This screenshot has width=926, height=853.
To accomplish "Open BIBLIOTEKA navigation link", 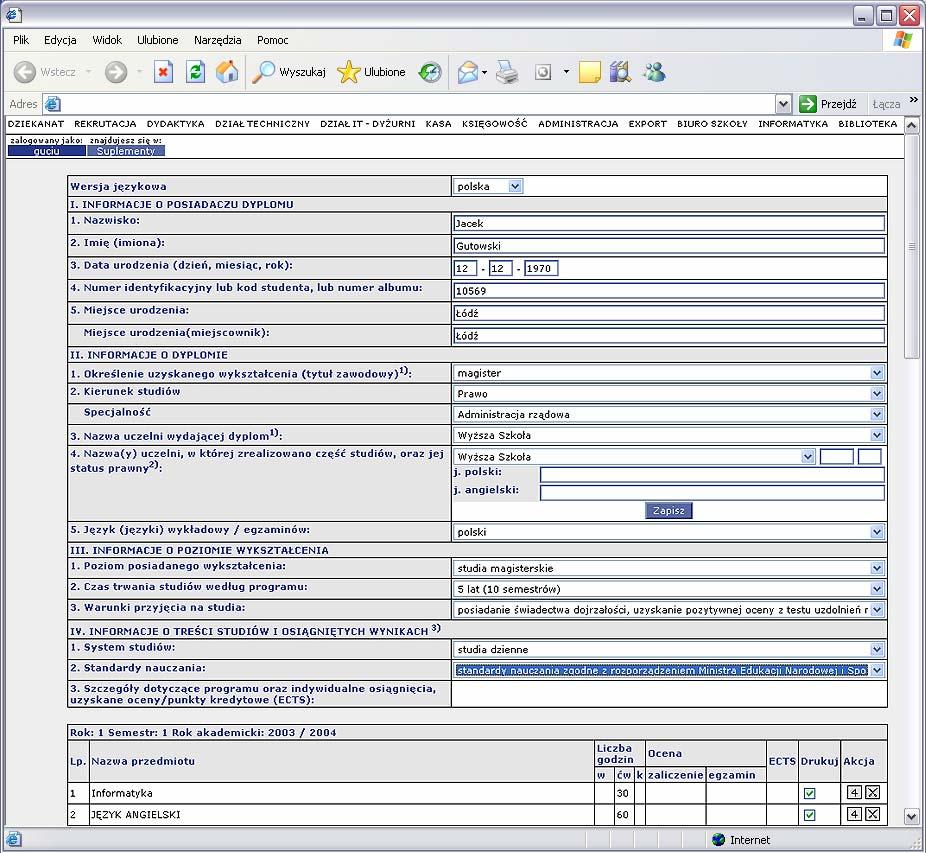I will pyautogui.click(x=868, y=123).
